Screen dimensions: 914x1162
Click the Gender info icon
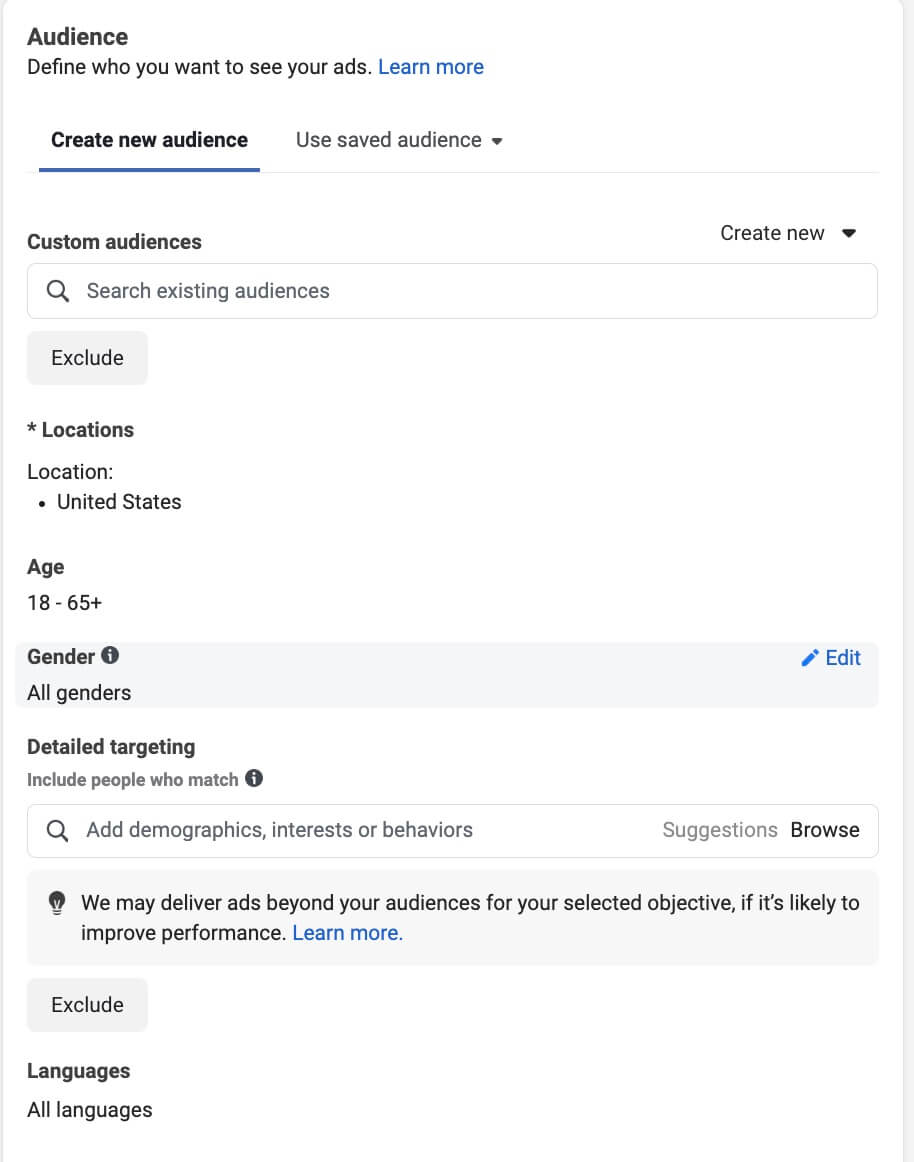(109, 655)
